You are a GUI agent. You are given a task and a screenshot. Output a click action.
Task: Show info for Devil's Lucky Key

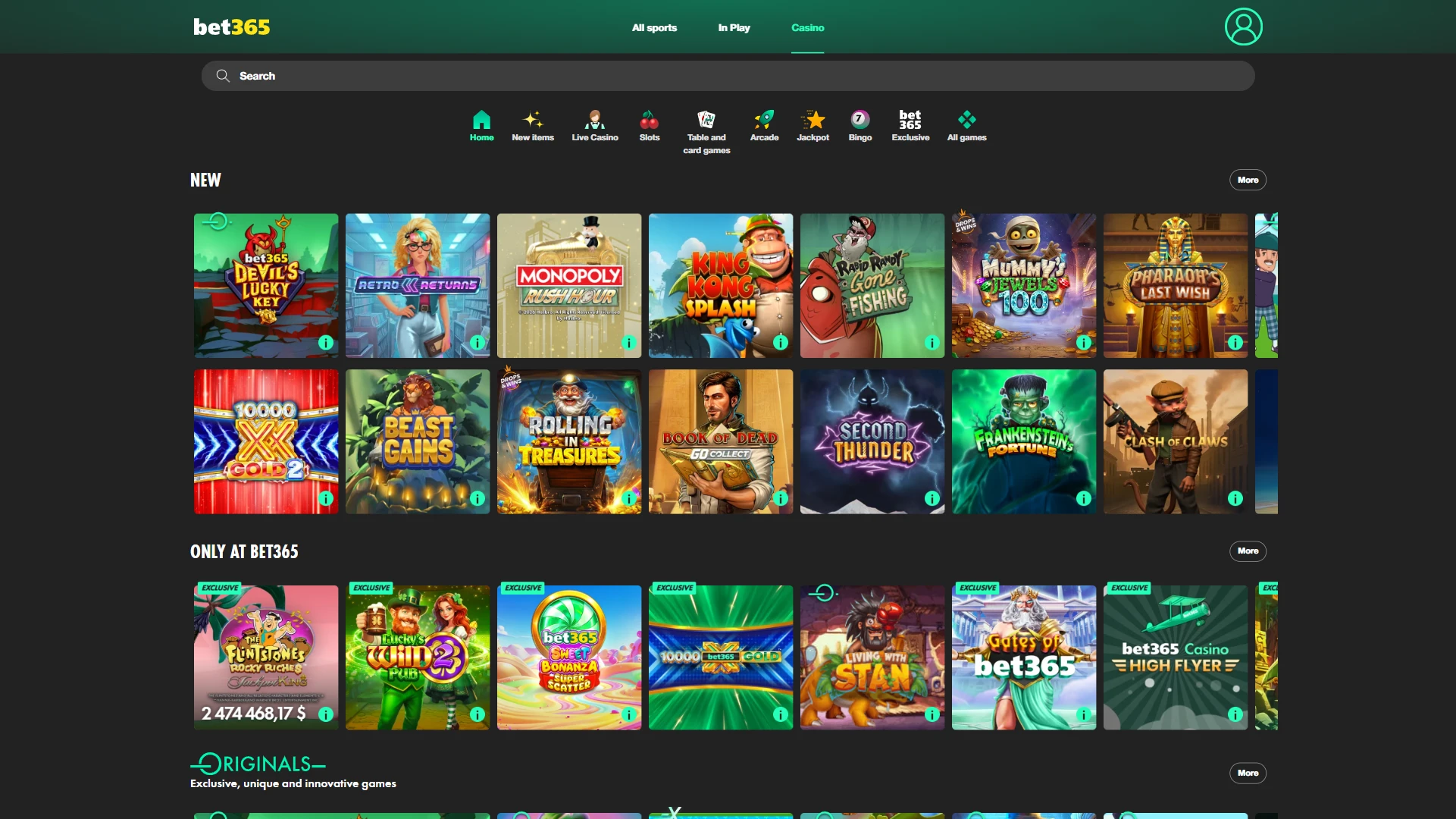pos(326,343)
